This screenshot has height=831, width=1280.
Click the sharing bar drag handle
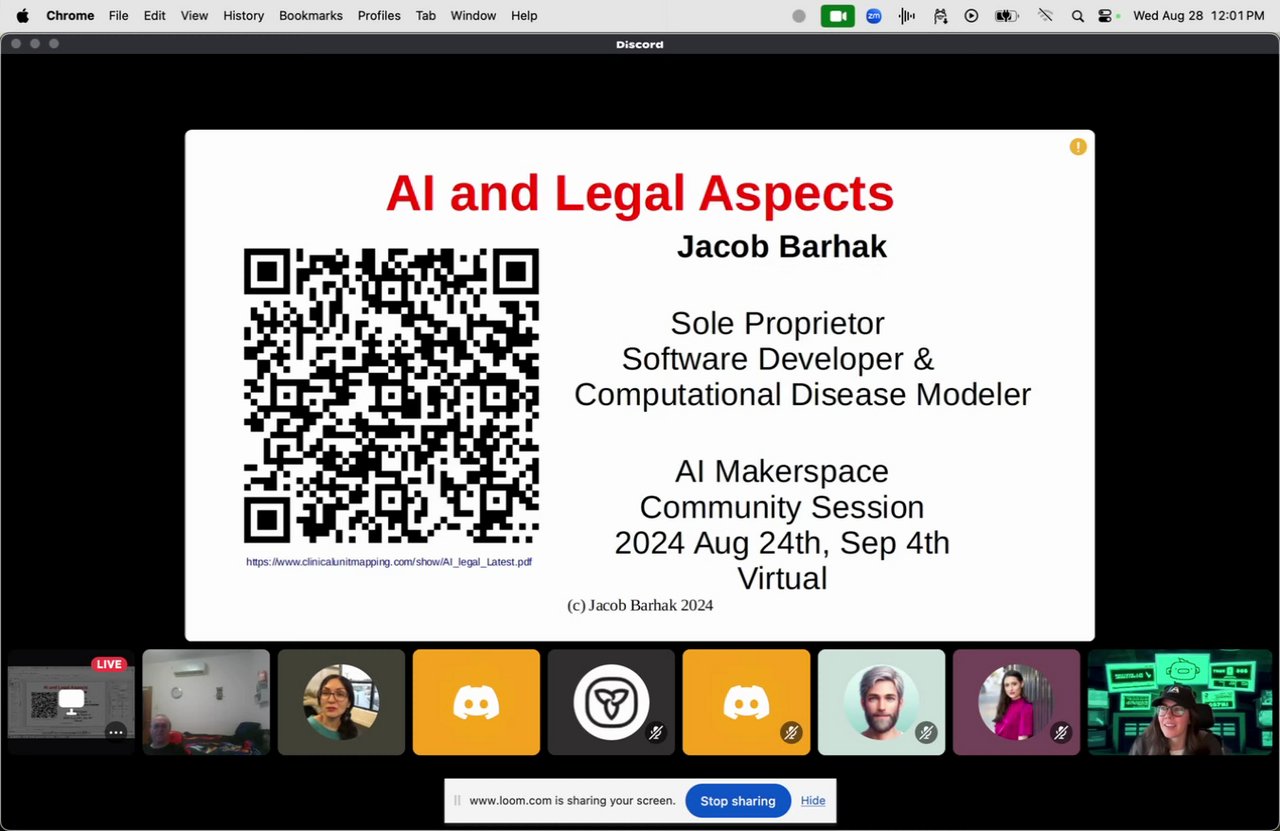point(457,801)
